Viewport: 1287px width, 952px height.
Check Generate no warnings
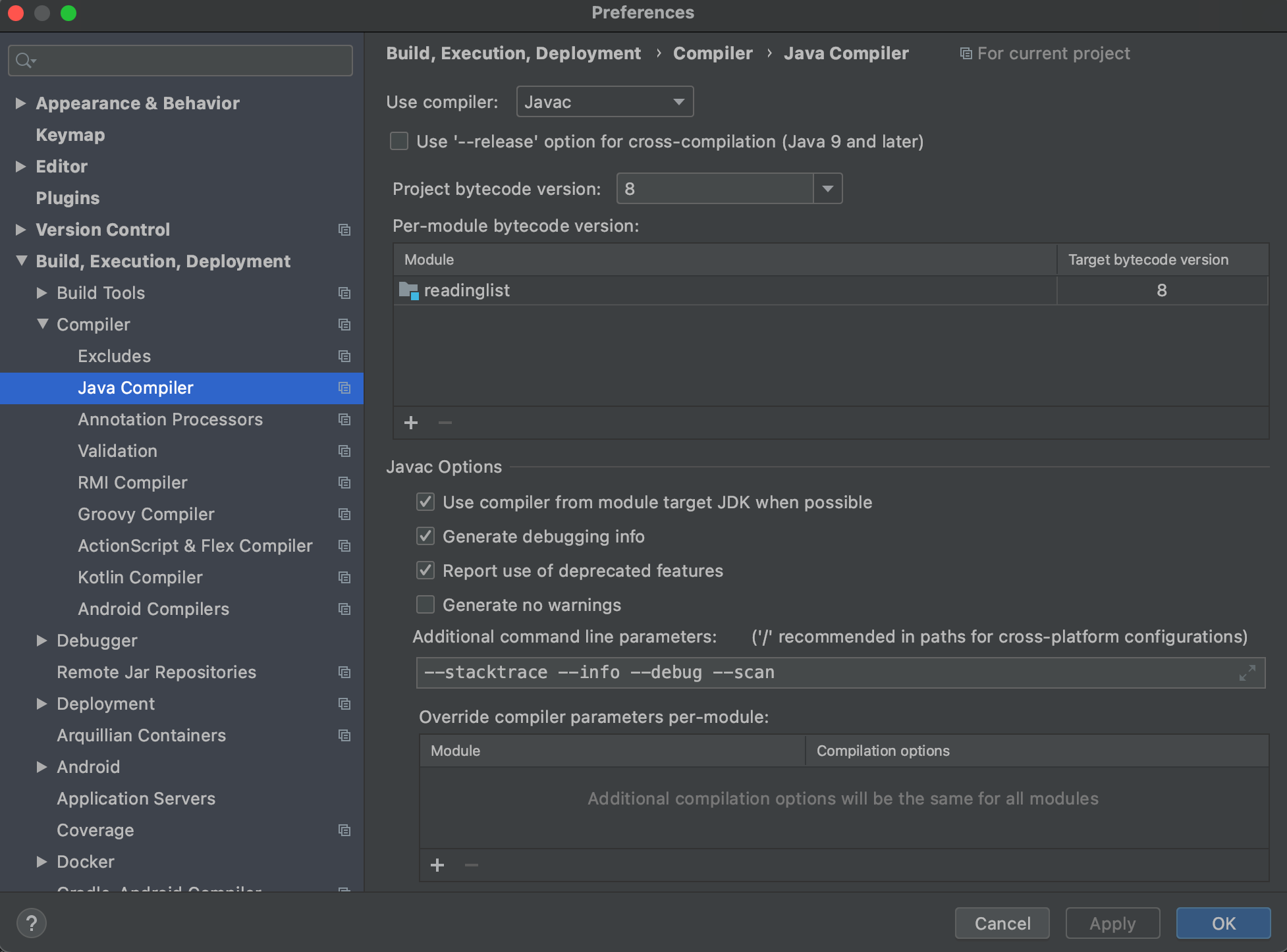click(x=425, y=605)
